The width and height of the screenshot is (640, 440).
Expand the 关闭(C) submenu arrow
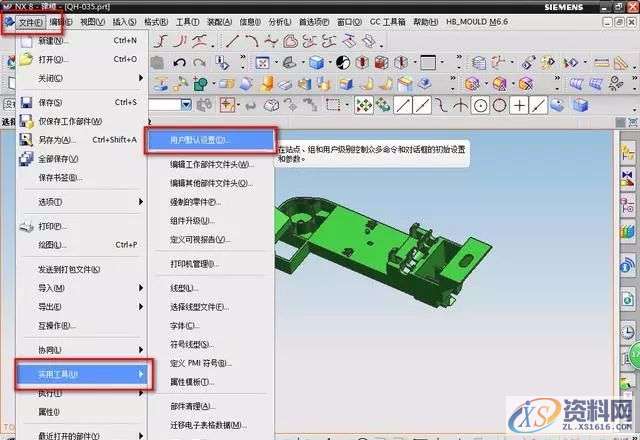141,78
